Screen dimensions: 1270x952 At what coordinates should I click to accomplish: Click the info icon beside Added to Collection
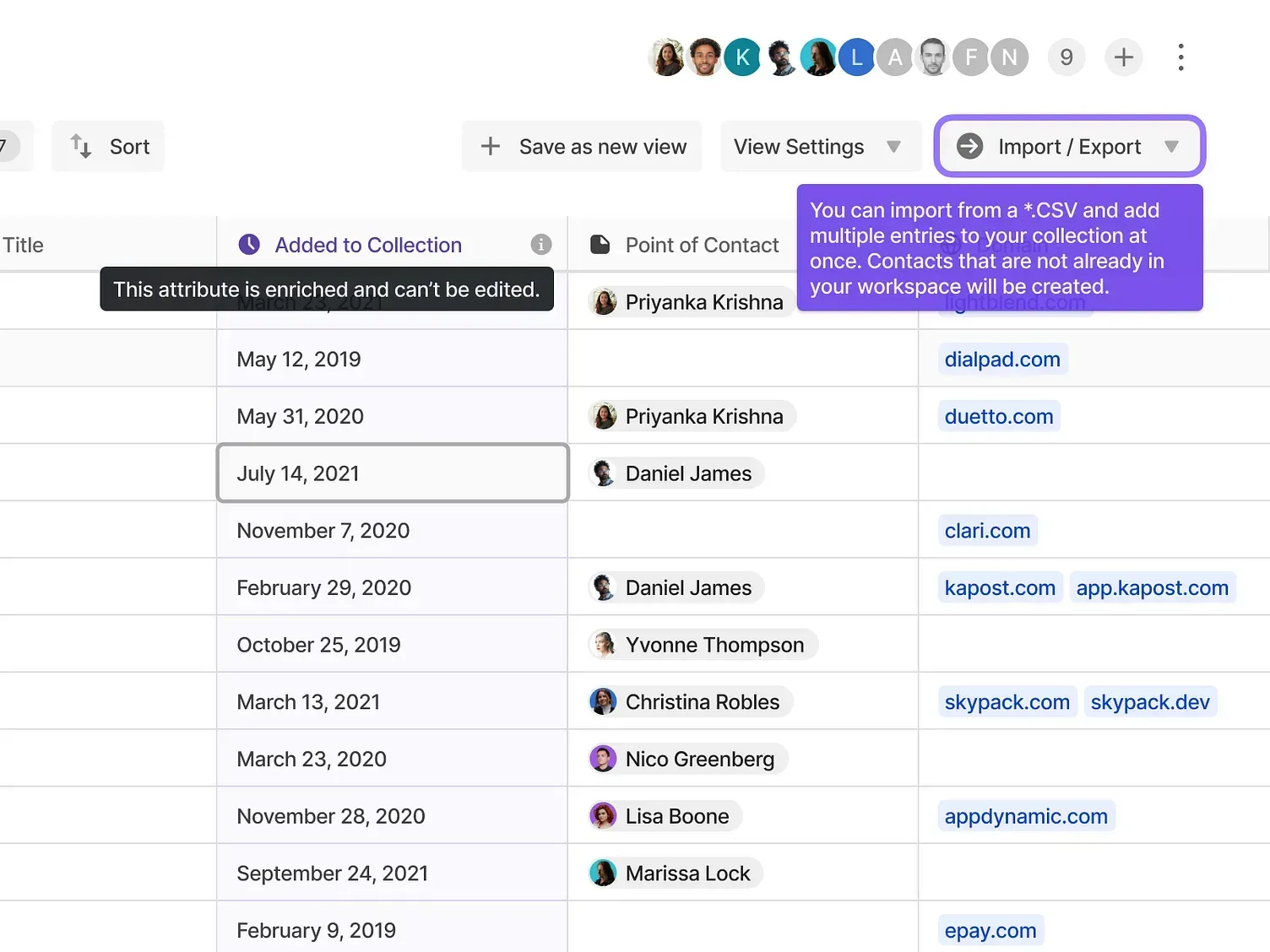[540, 245]
